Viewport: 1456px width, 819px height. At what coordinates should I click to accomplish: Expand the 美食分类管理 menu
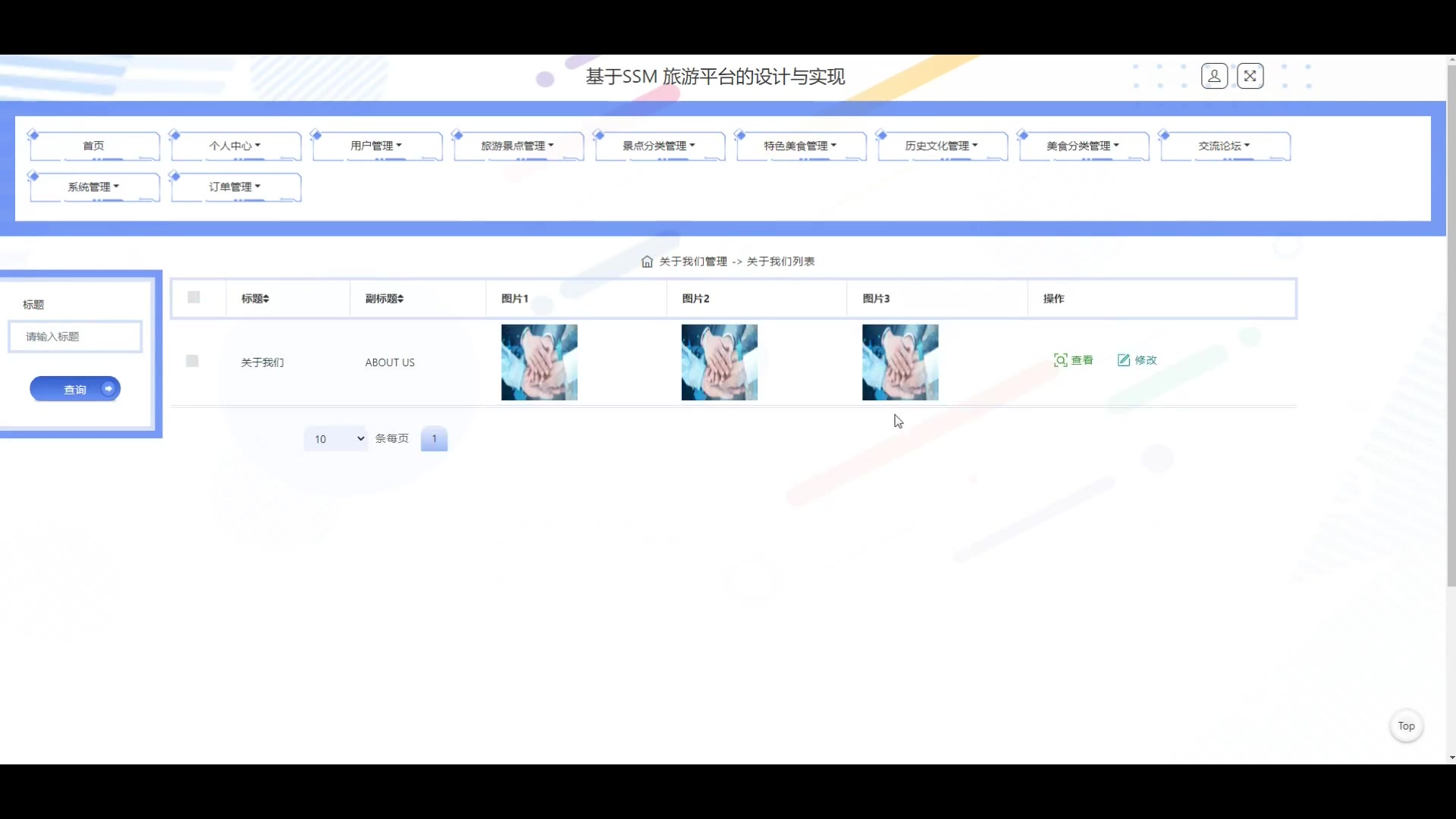coord(1084,146)
